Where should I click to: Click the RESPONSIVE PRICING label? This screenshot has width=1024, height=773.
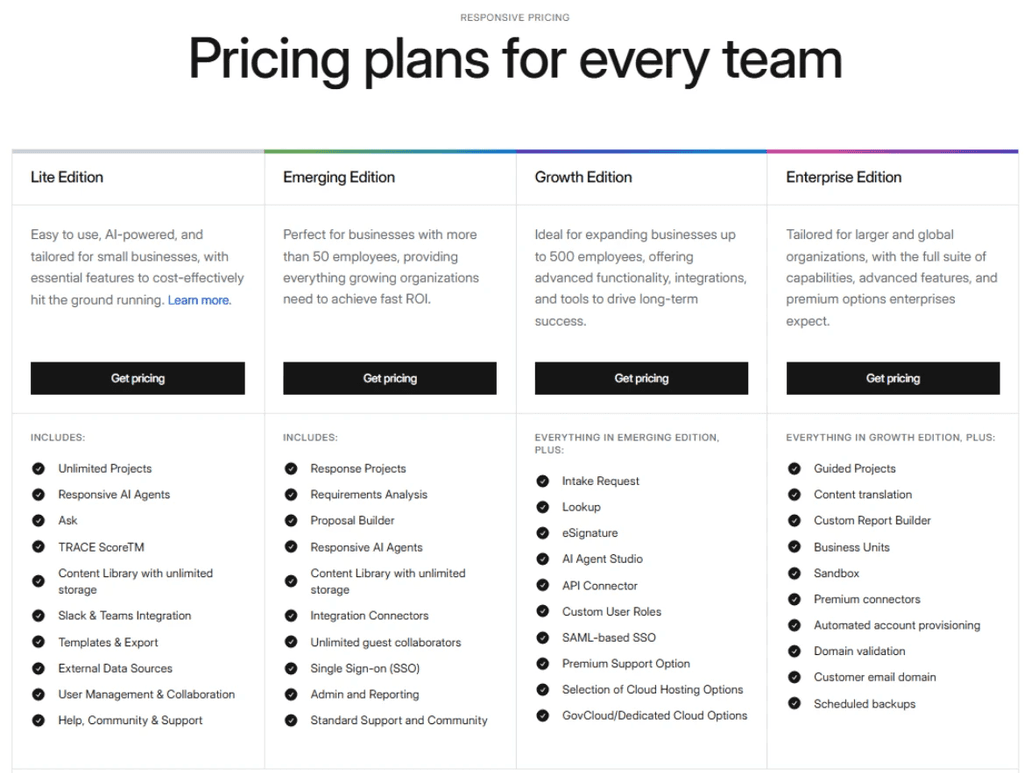tap(515, 17)
